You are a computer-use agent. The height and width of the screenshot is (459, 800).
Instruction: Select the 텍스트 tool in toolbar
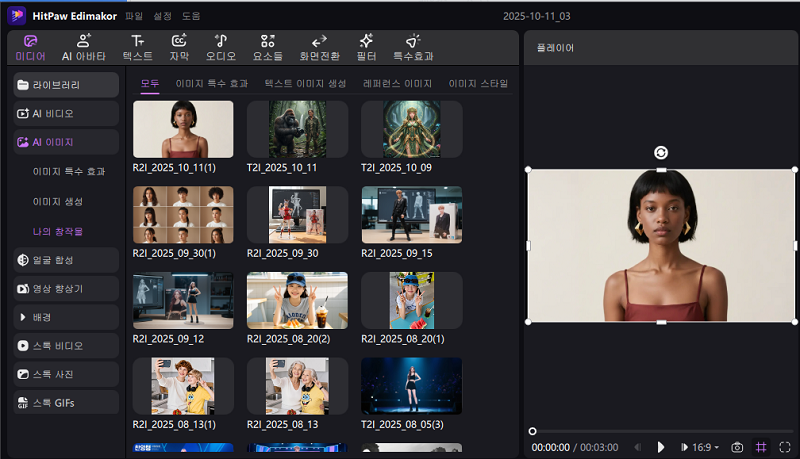[137, 47]
